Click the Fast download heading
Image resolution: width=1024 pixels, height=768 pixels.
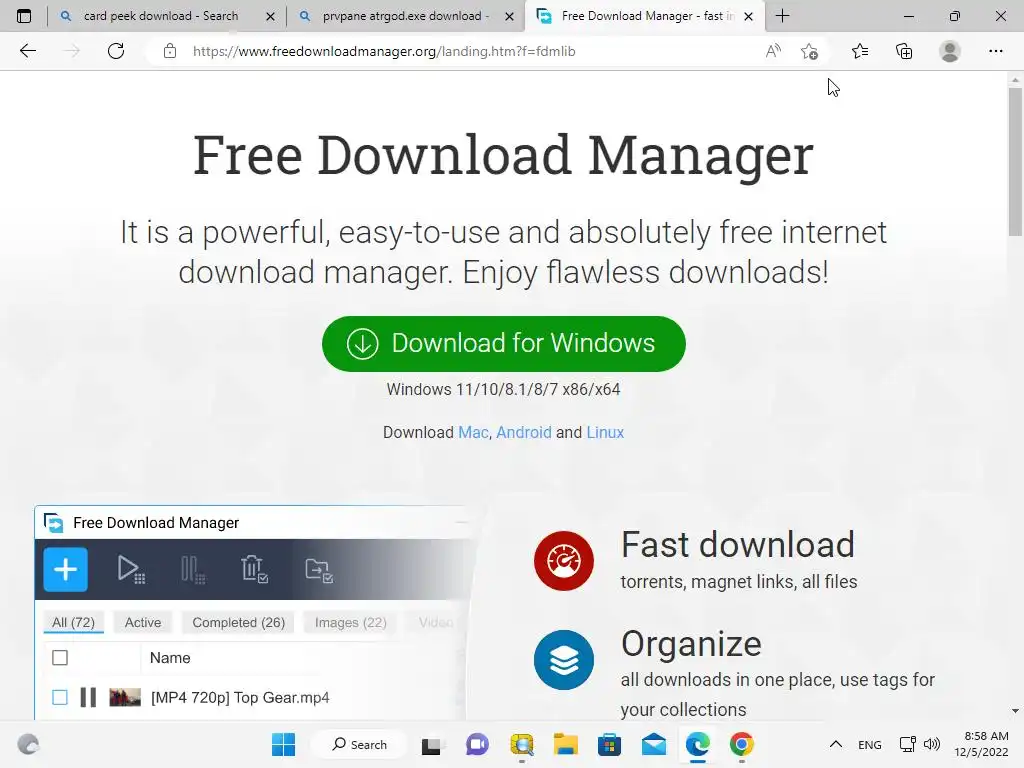[x=737, y=545]
